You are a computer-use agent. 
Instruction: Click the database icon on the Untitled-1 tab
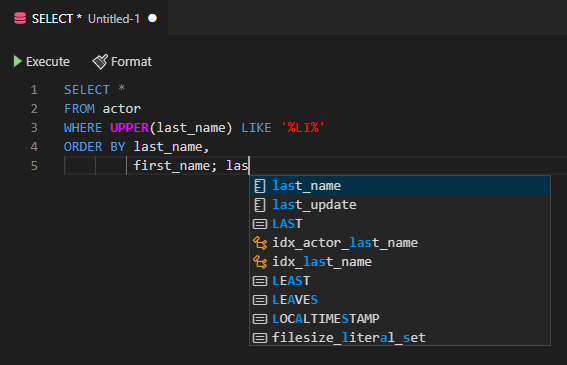pyautogui.click(x=20, y=18)
